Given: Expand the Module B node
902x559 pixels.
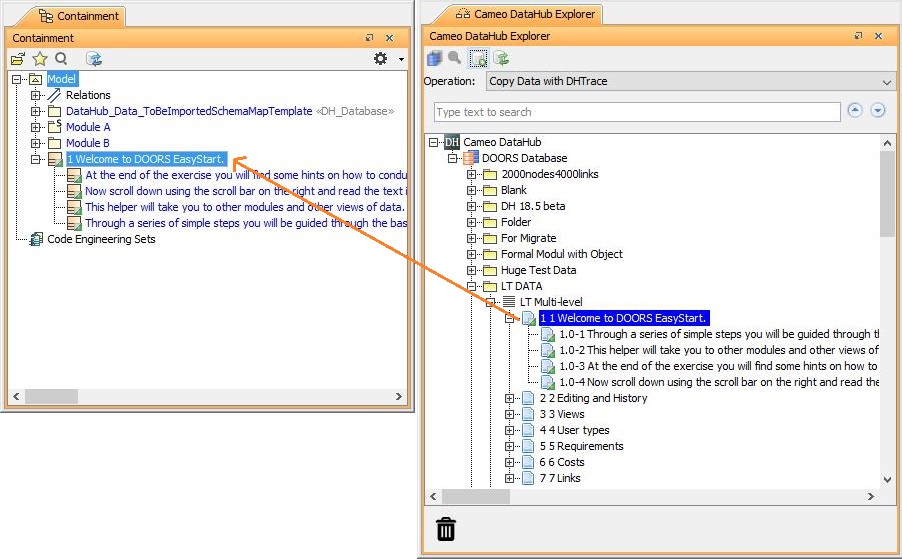Looking at the screenshot, I should pyautogui.click(x=36, y=143).
